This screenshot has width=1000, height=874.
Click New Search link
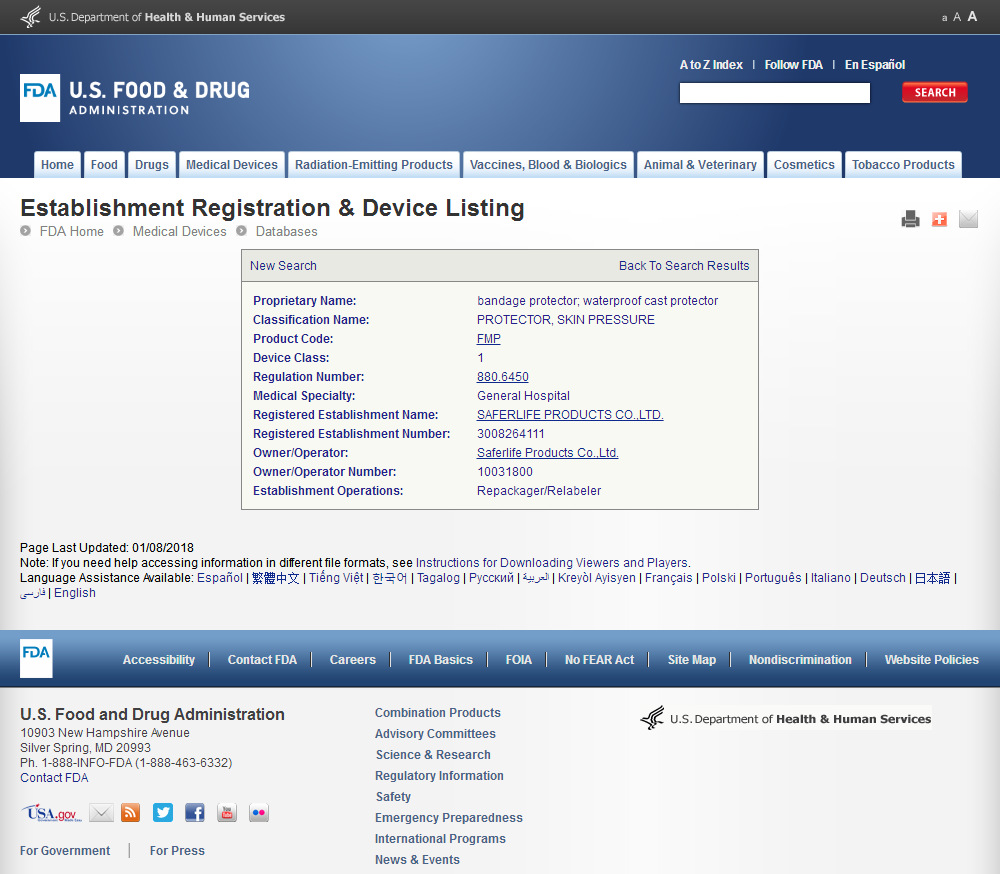(283, 265)
